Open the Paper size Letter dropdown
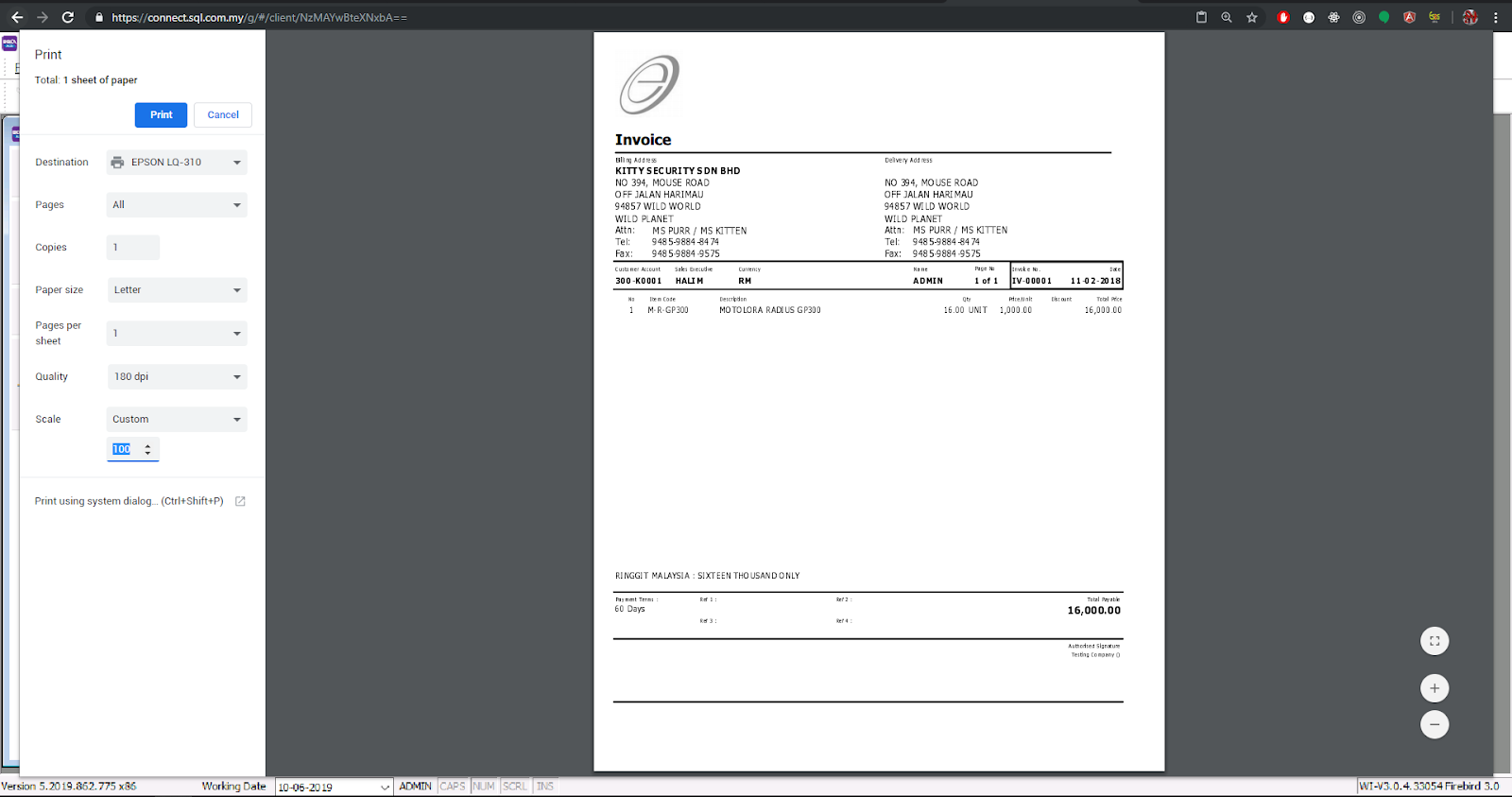 pyautogui.click(x=177, y=290)
